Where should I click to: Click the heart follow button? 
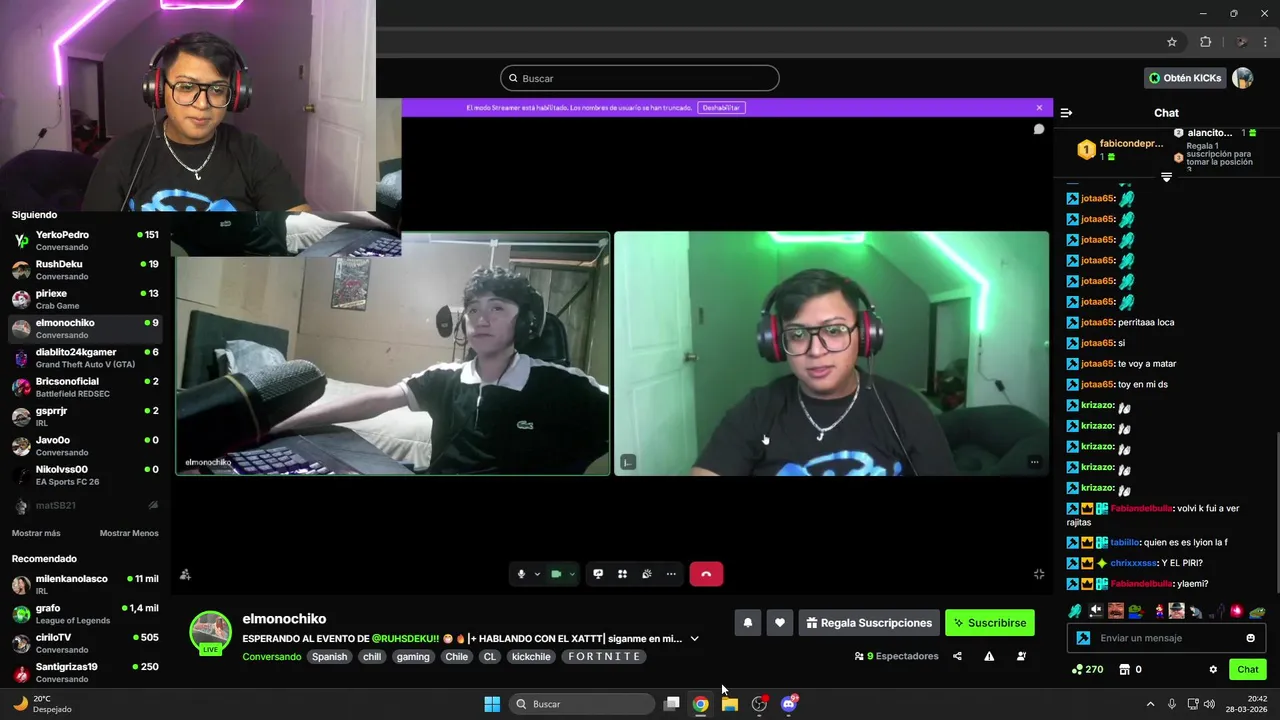tap(780, 623)
